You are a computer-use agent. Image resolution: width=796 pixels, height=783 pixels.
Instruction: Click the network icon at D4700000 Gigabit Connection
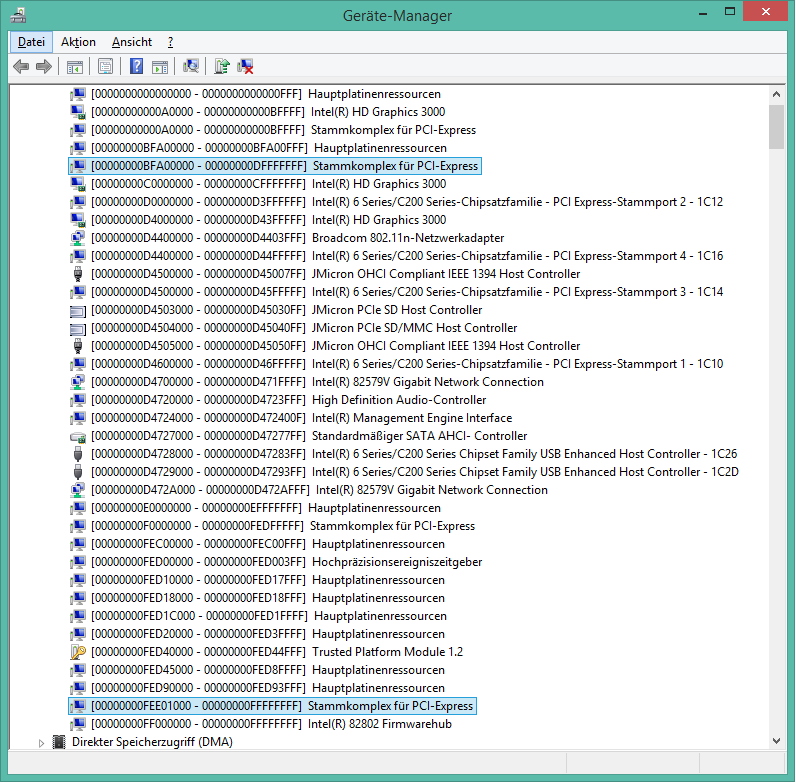coord(78,382)
